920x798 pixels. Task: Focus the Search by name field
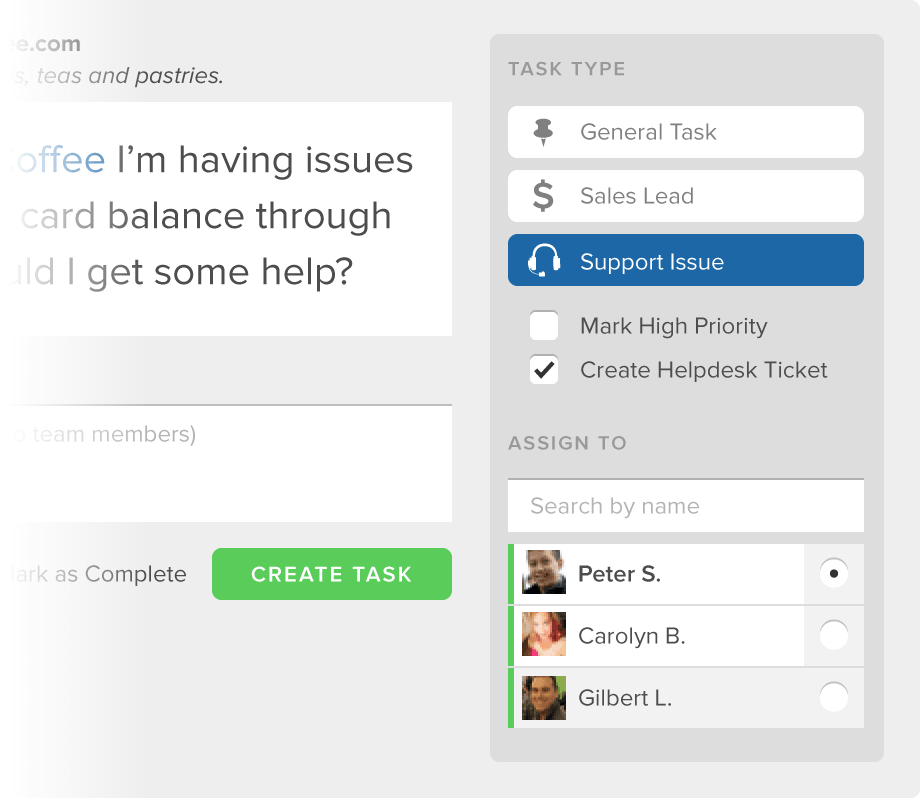click(686, 506)
